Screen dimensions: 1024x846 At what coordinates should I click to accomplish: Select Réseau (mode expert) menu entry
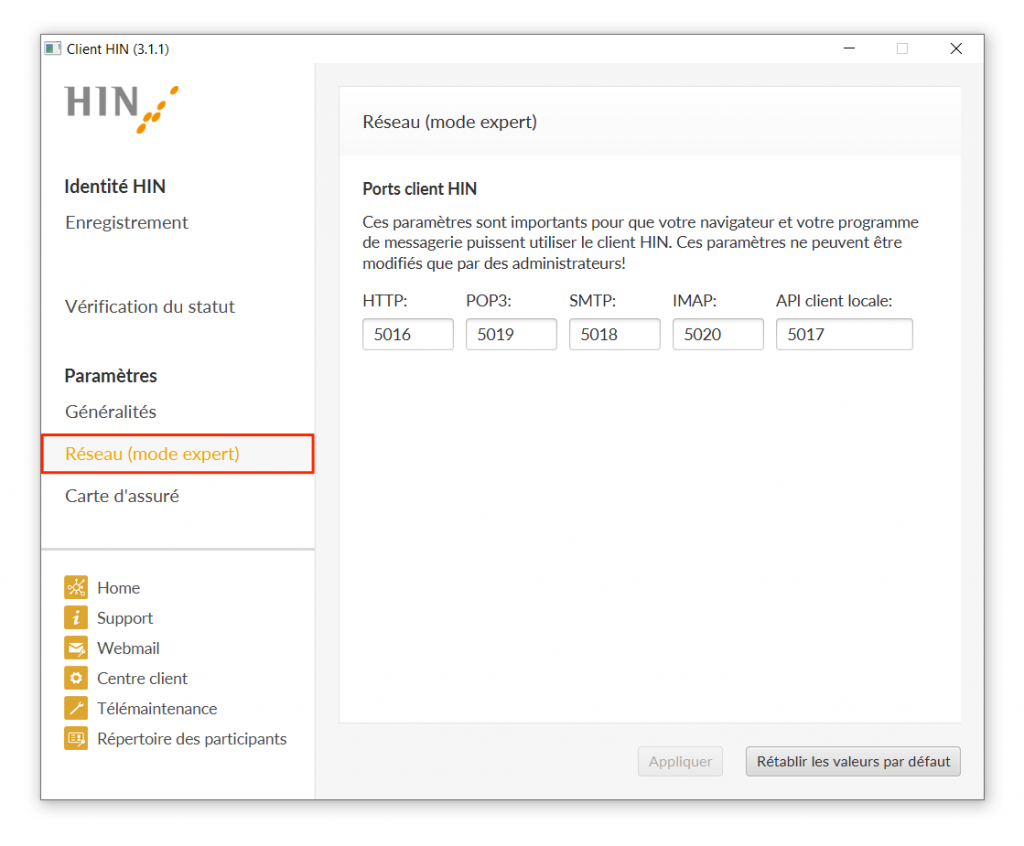[x=178, y=453]
